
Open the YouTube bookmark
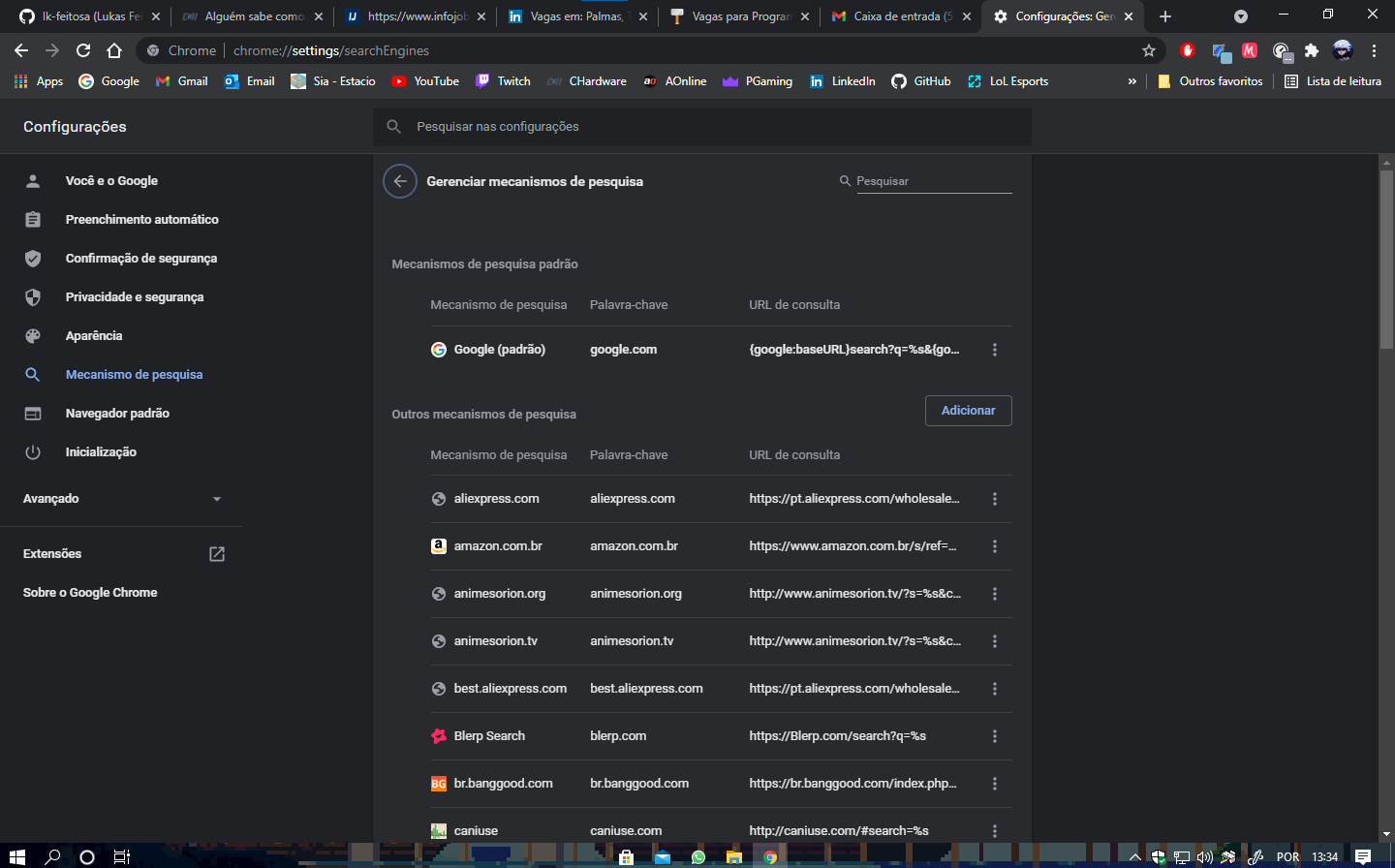coord(425,81)
